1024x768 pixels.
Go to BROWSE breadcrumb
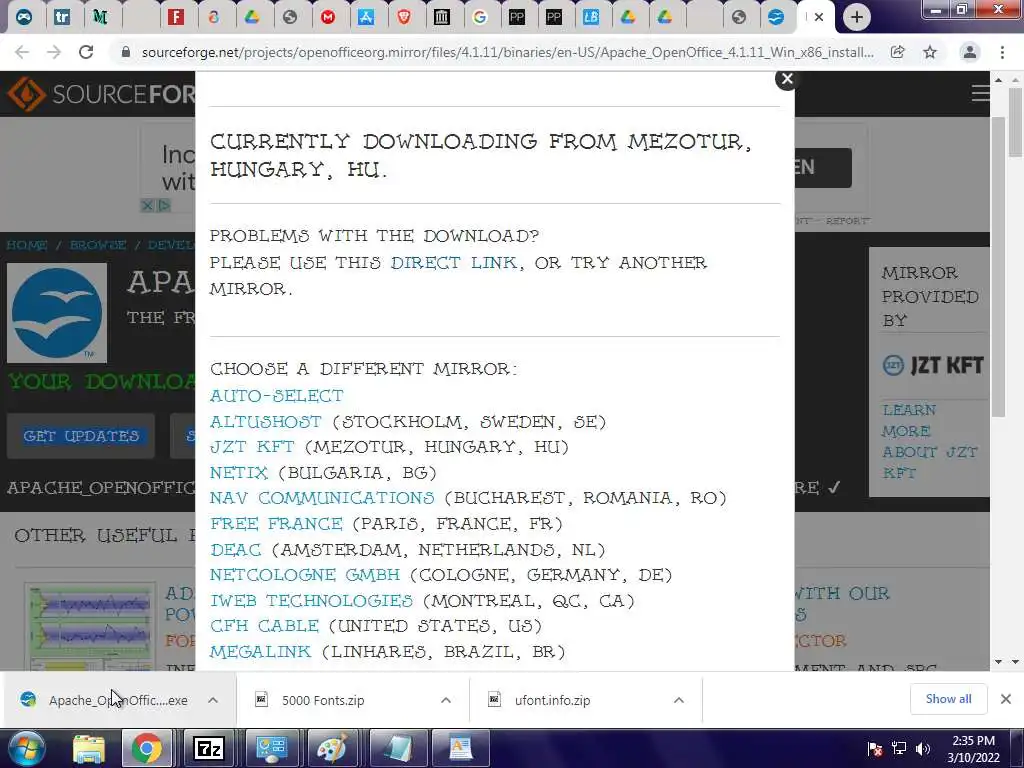[x=98, y=245]
